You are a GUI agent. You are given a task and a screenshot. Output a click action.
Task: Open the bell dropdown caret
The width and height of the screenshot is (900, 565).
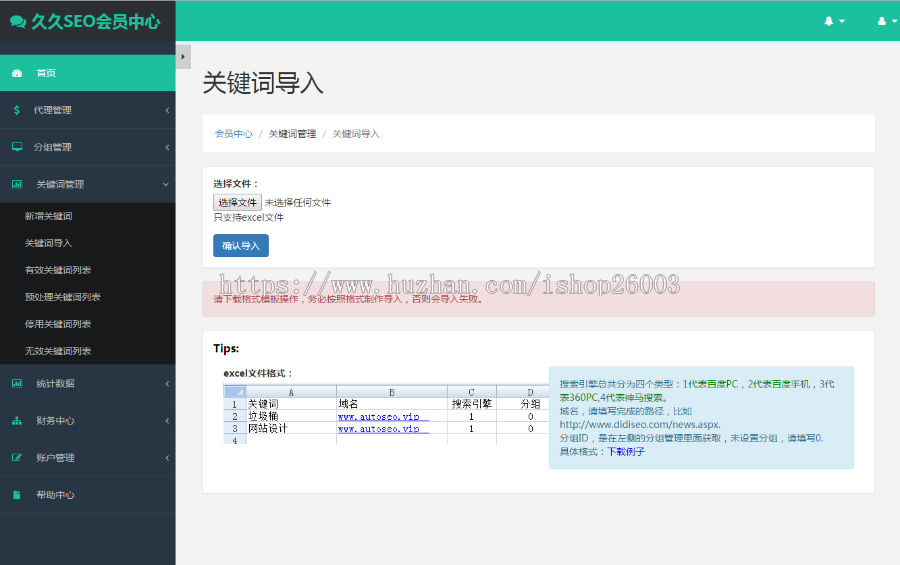(842, 21)
